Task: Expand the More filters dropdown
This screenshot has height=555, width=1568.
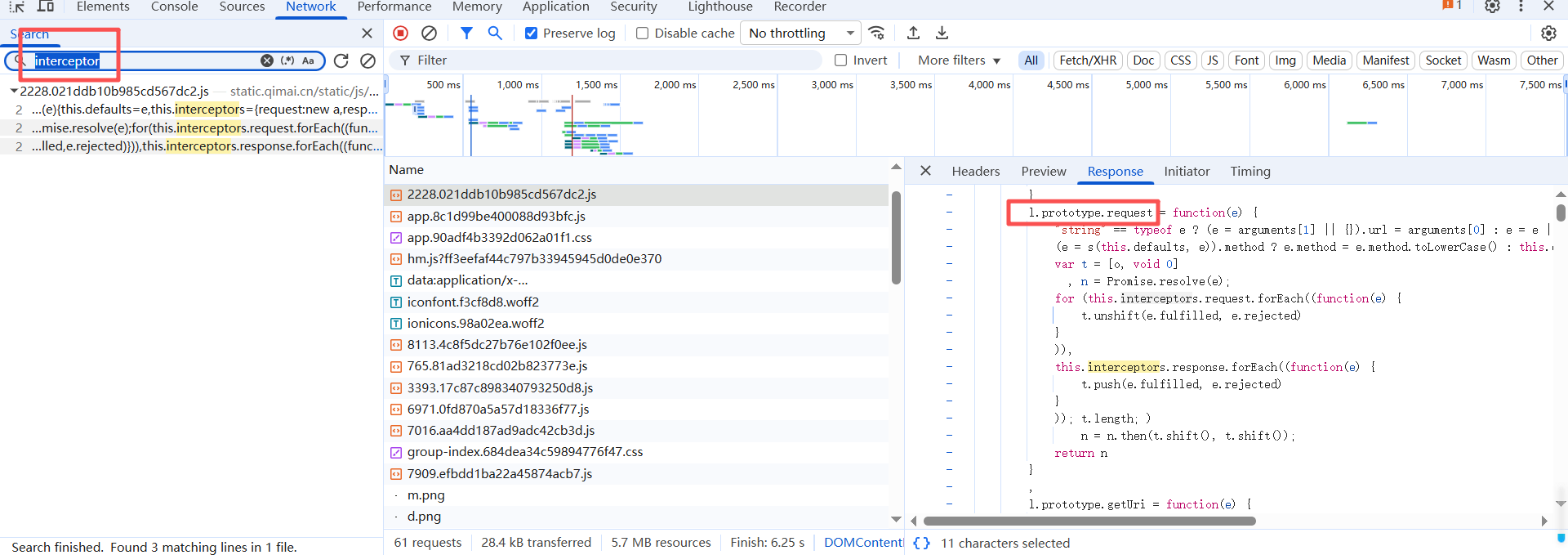Action: tap(959, 60)
